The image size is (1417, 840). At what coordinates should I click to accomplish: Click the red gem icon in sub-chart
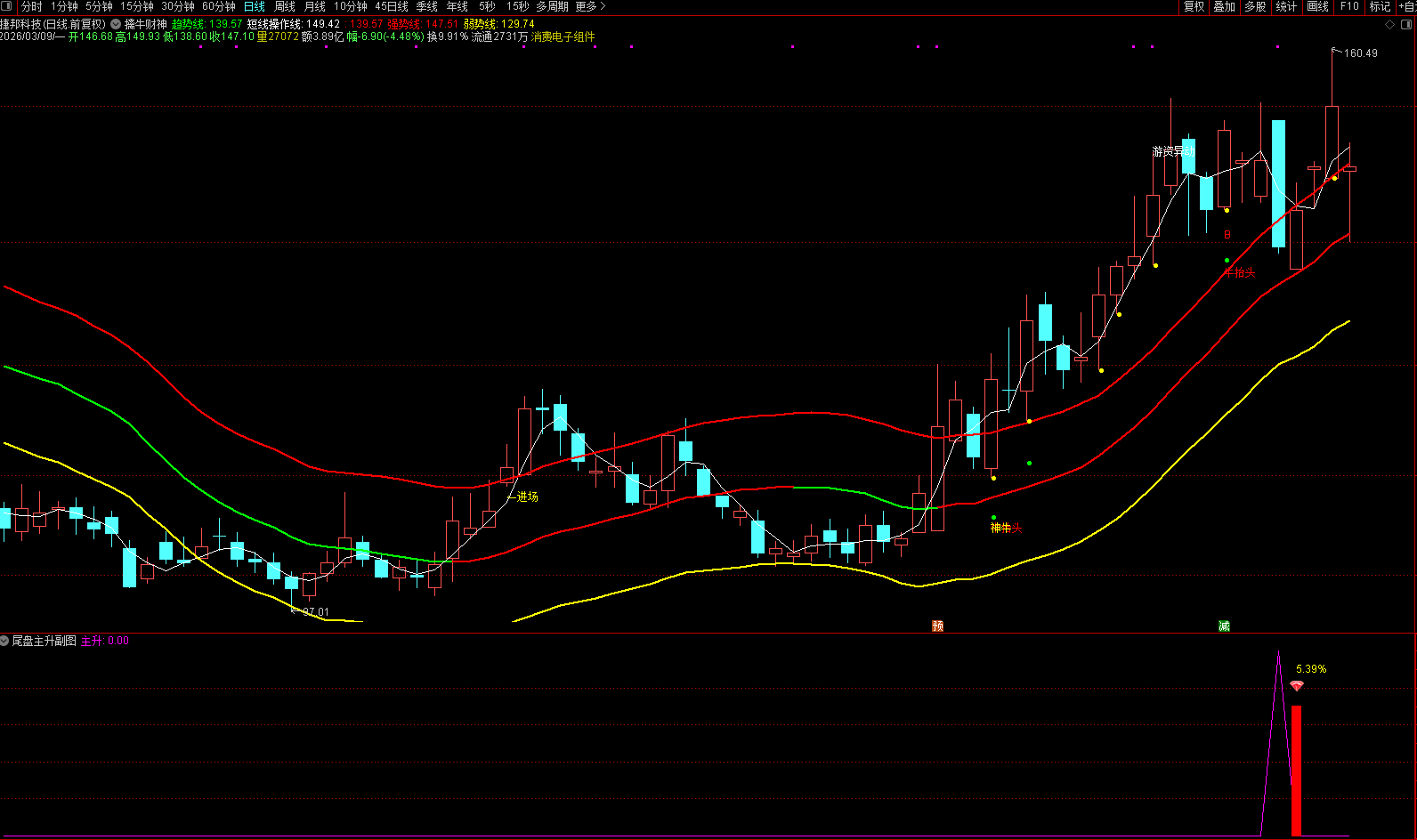[1297, 686]
